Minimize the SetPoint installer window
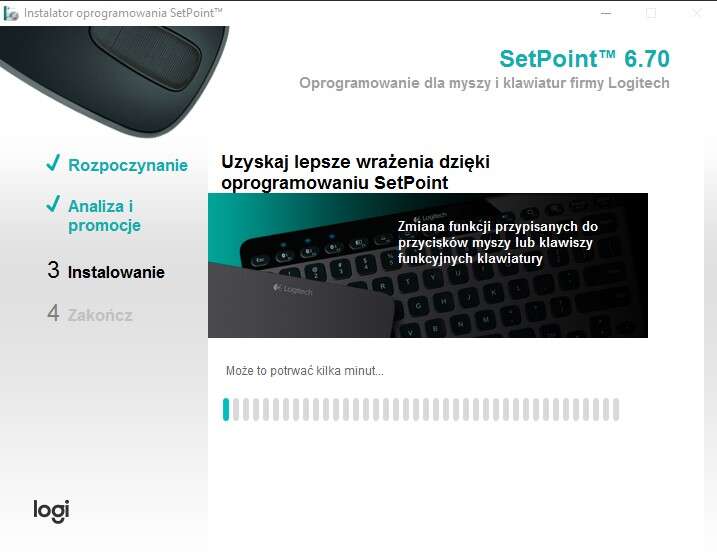 (x=606, y=13)
